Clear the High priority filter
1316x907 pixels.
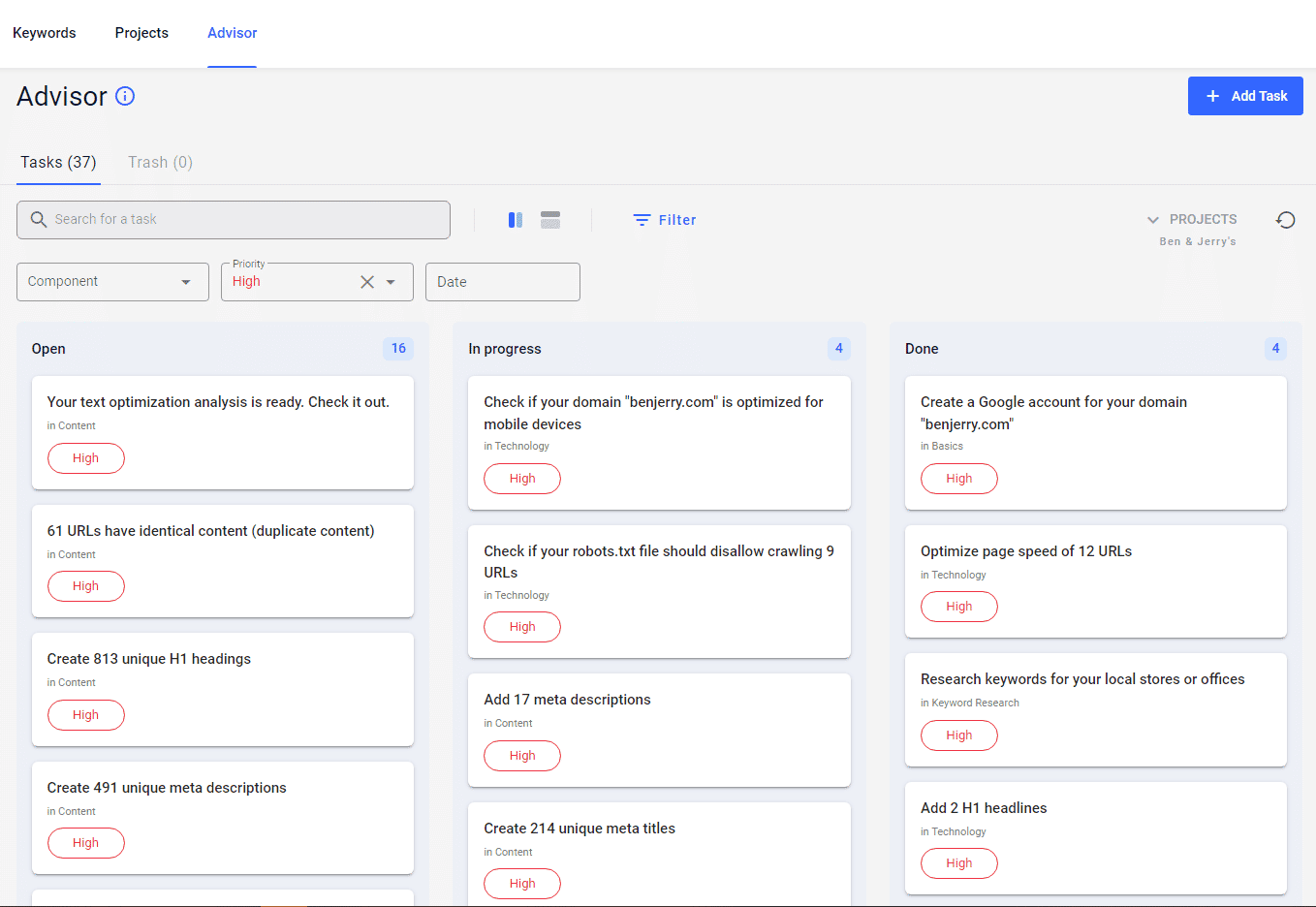(367, 282)
